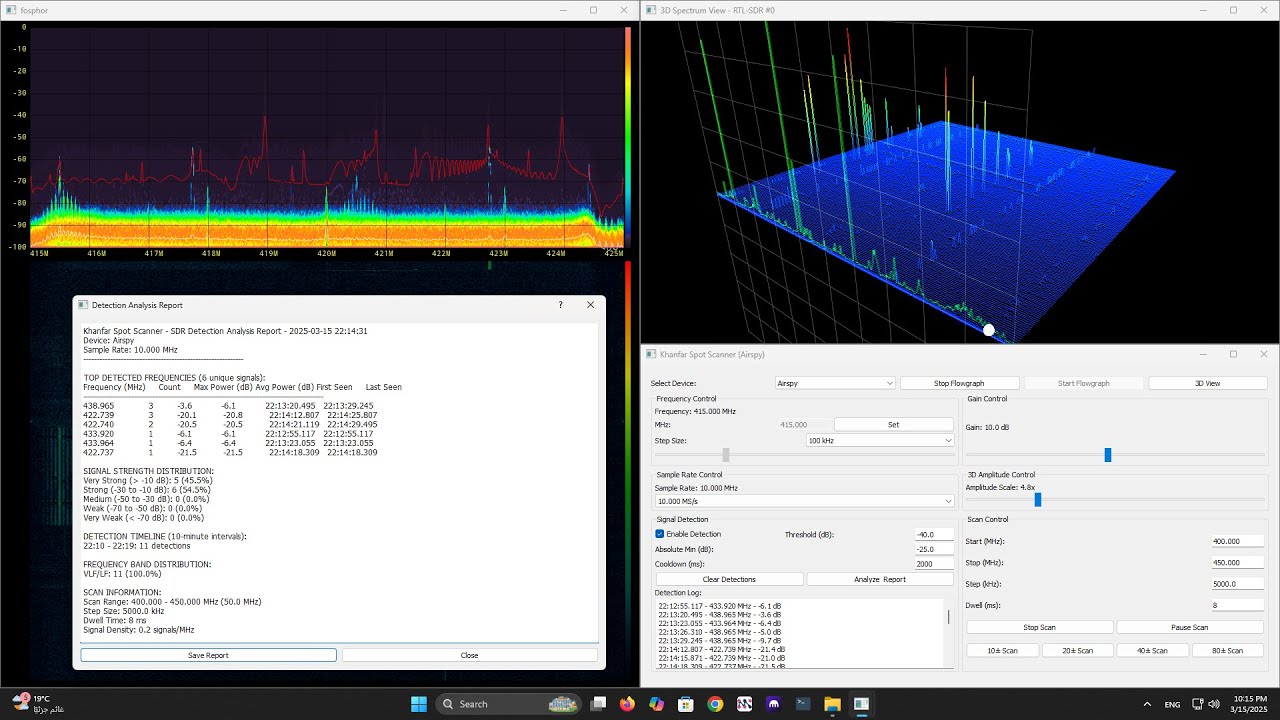Open the 3D View window button
Screen dimensions: 1280x720
[1207, 383]
